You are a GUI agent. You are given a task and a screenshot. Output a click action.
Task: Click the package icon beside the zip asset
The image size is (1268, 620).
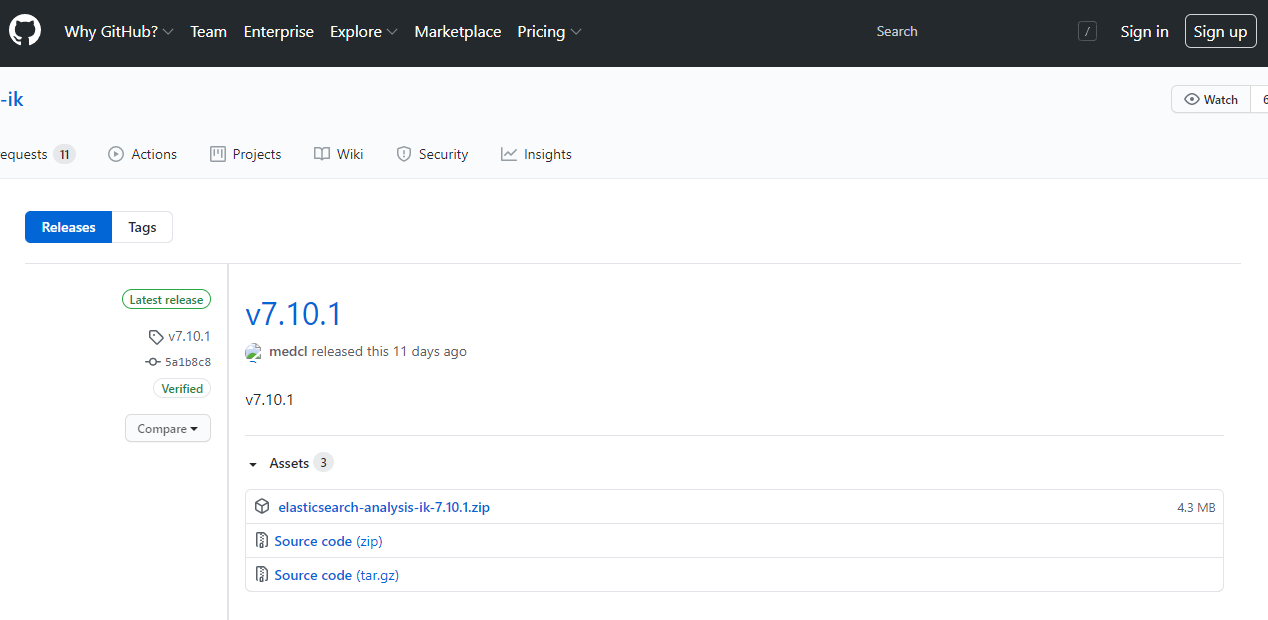click(x=262, y=506)
